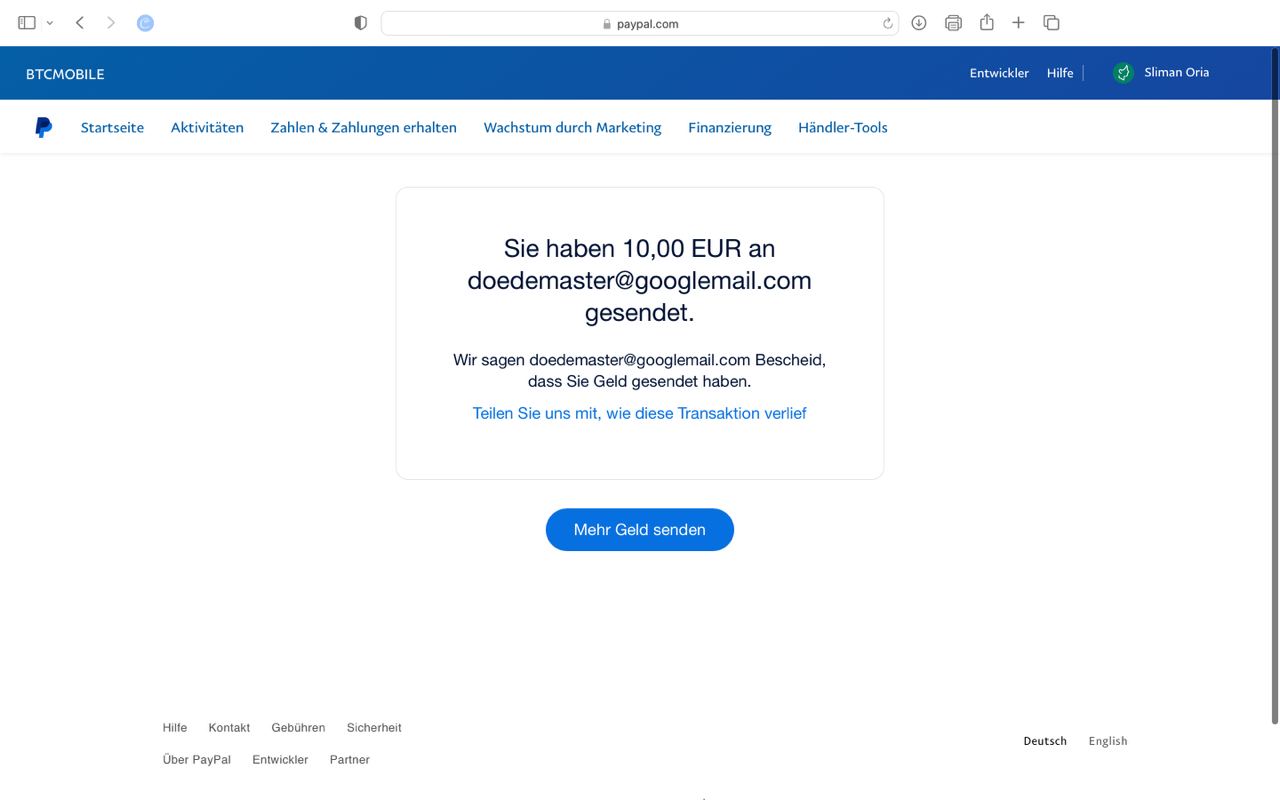The image size is (1280, 800).
Task: Expand the sidebar dropdown chevron
Action: pyautogui.click(x=50, y=23)
